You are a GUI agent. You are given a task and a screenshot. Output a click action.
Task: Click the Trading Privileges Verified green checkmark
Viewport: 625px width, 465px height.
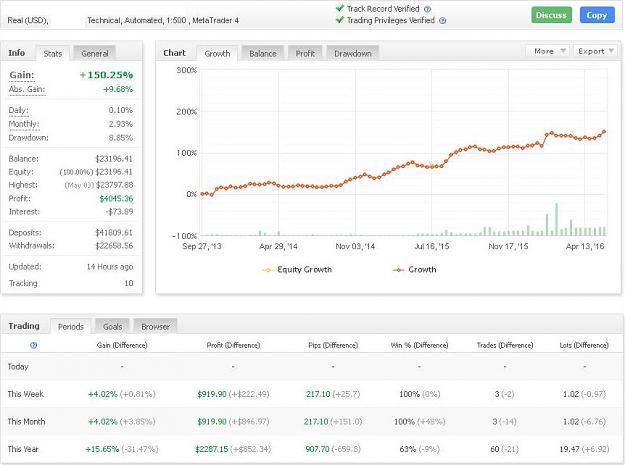340,20
